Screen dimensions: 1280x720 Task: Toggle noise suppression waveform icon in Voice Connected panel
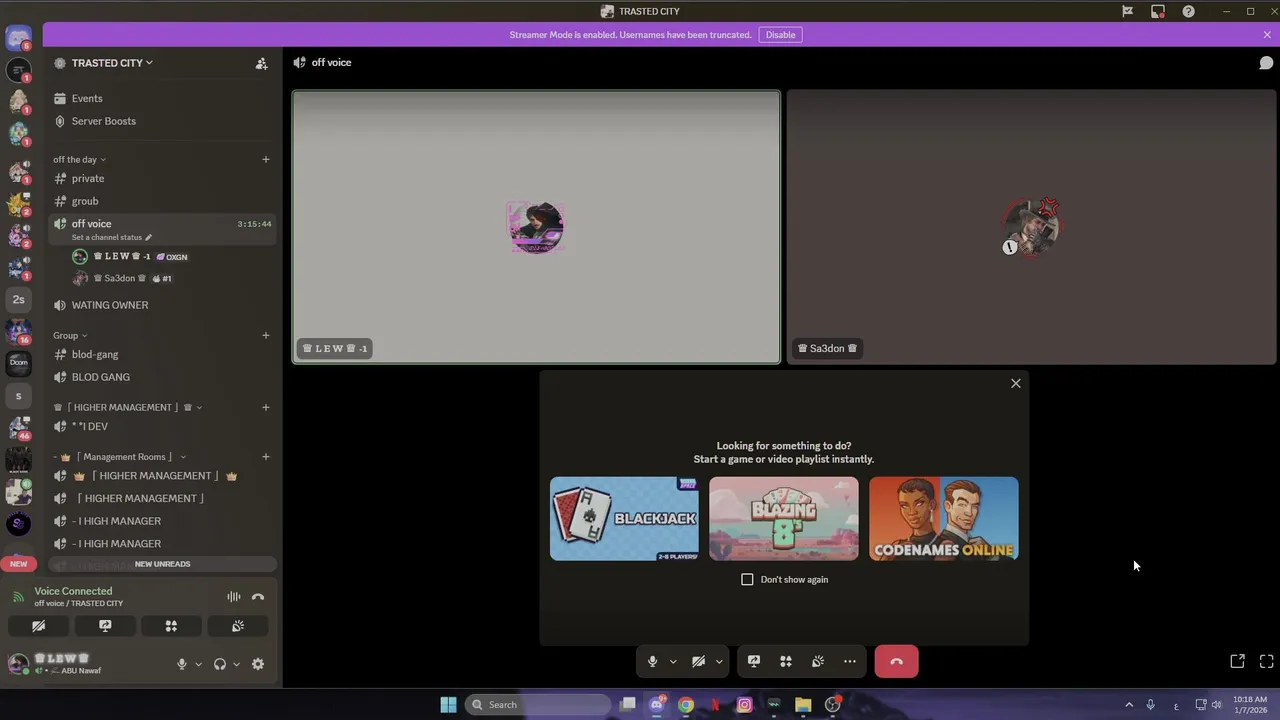click(233, 597)
